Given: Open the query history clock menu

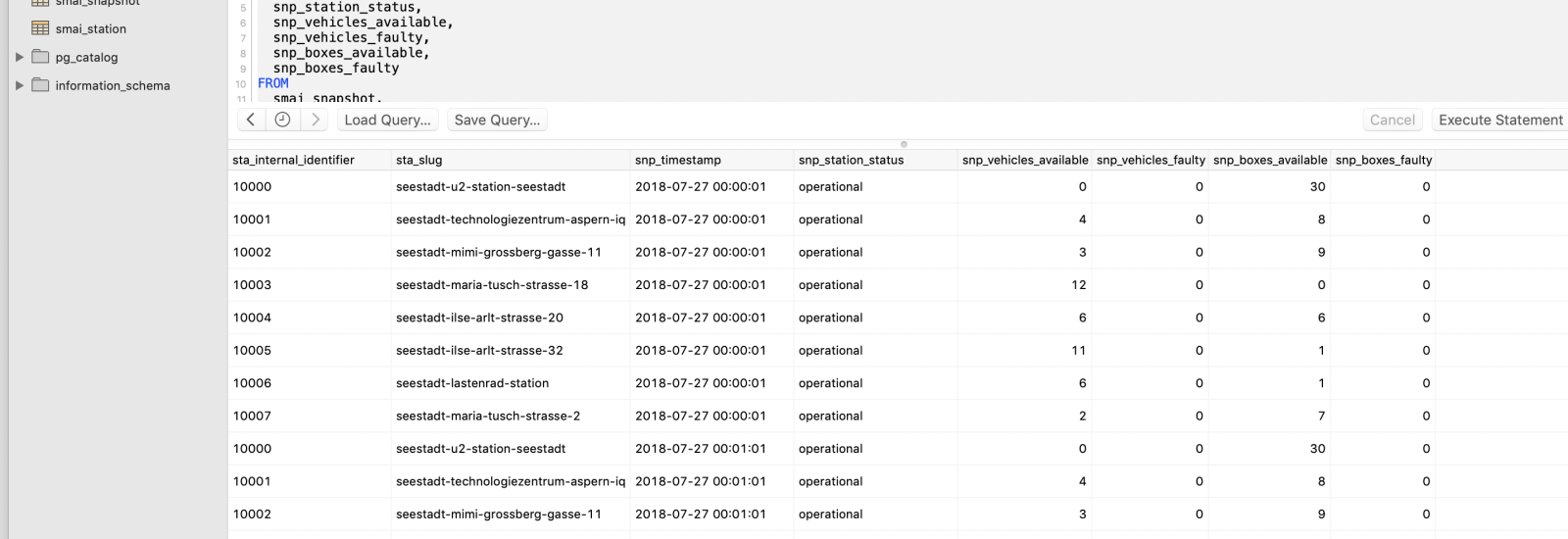Looking at the screenshot, I should 282,120.
